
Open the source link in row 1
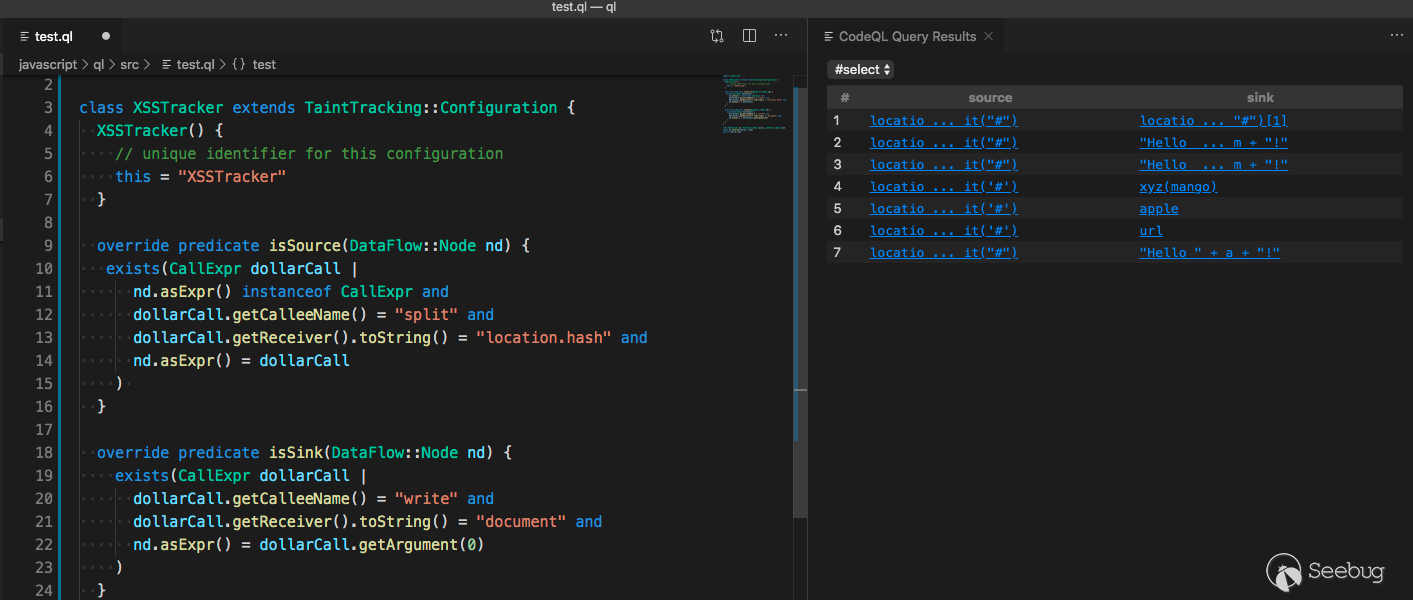click(x=943, y=121)
